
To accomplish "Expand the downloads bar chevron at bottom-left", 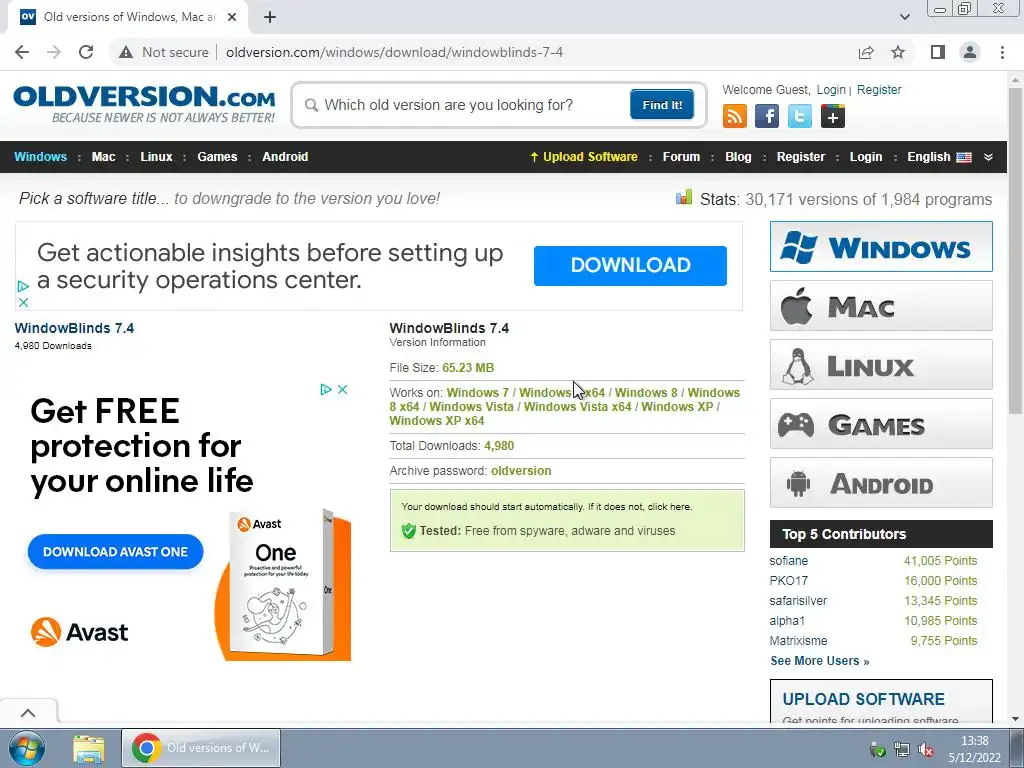I will (27, 712).
